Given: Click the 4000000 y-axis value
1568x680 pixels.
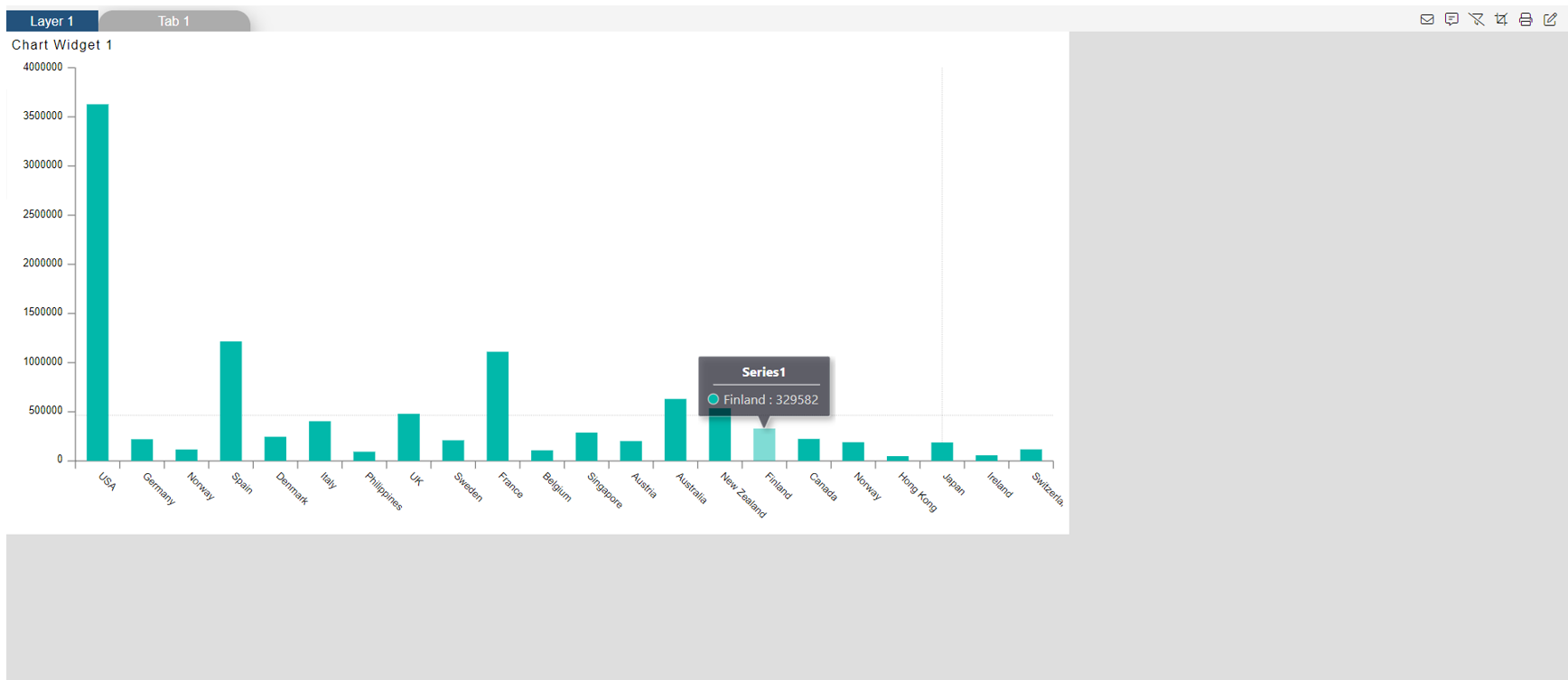Looking at the screenshot, I should 42,67.
